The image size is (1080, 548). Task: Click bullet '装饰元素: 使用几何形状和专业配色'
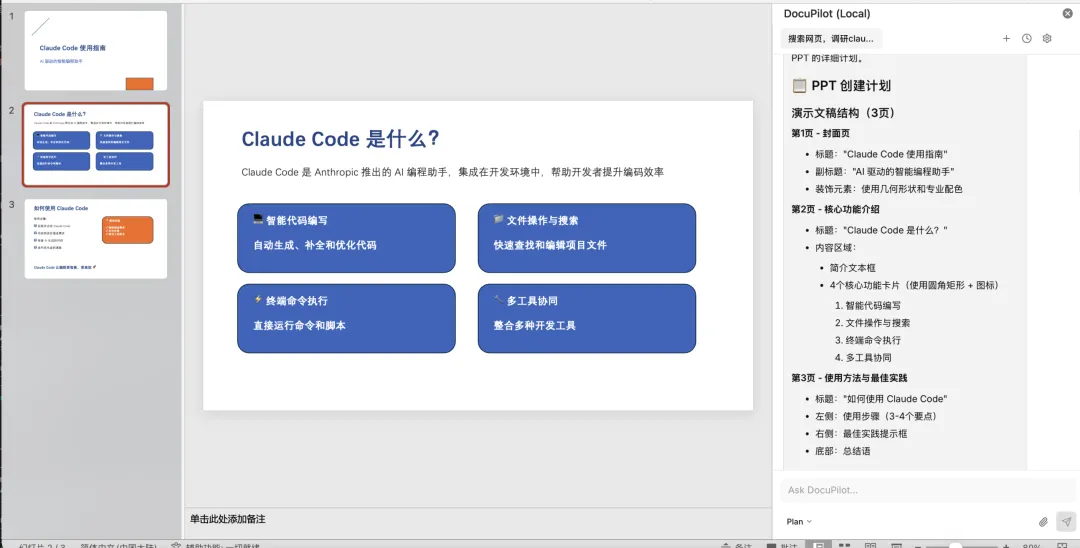889,189
